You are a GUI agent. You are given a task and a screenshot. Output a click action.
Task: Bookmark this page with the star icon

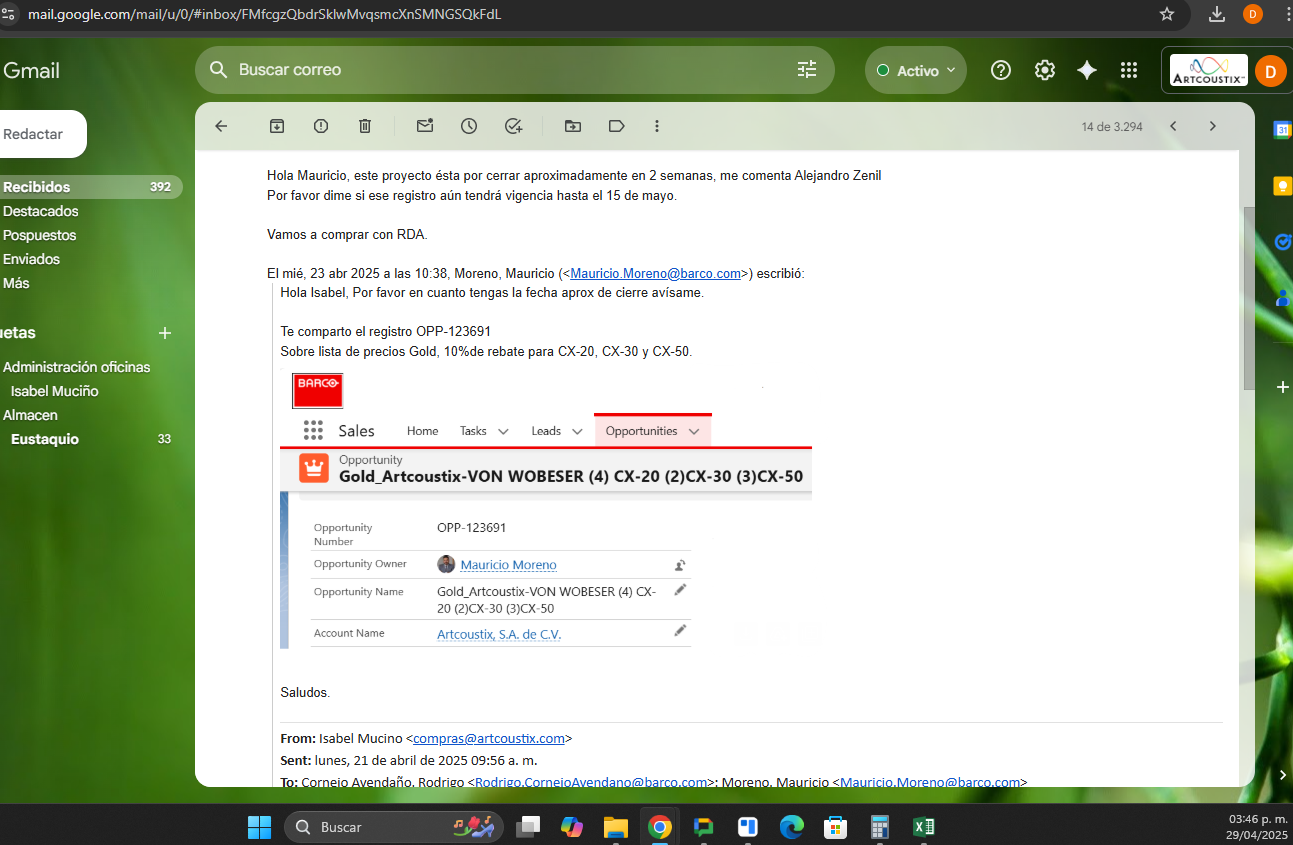tap(1167, 14)
